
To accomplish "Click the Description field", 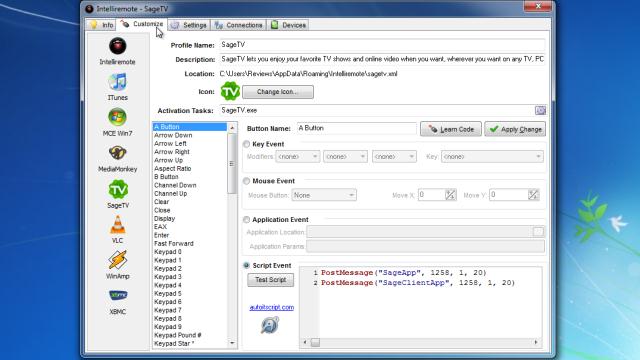I will pyautogui.click(x=382, y=59).
